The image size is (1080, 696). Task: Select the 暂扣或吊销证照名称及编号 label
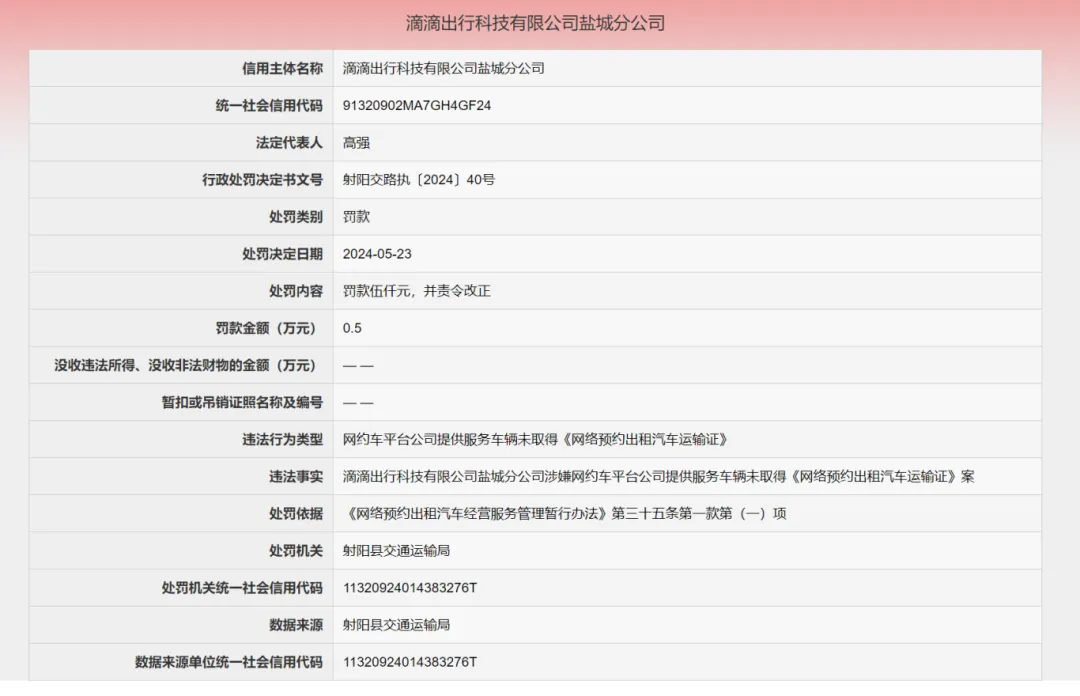click(x=242, y=403)
